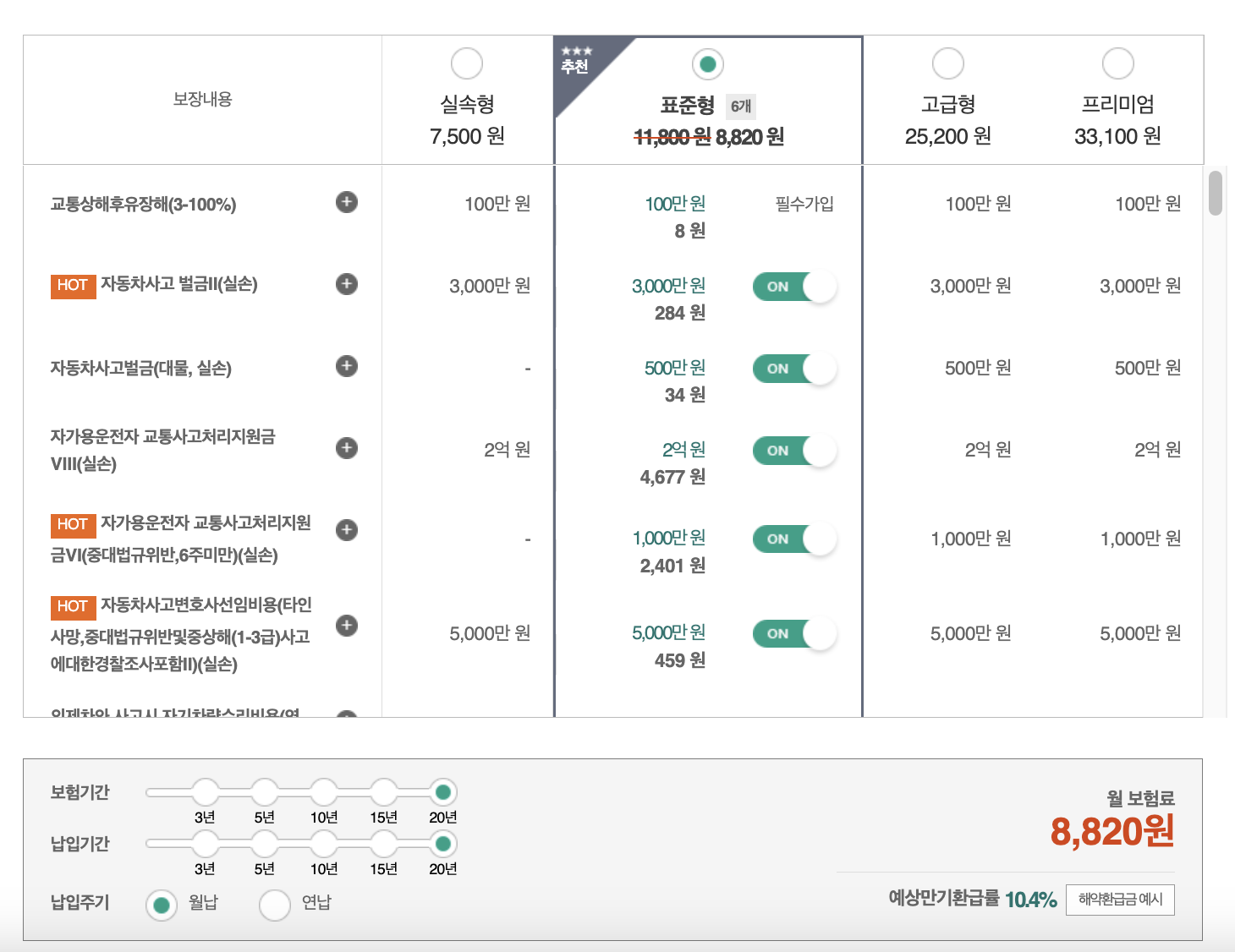
Task: Expand details for 자동차사고변호사선임비용 row
Action: point(347,626)
